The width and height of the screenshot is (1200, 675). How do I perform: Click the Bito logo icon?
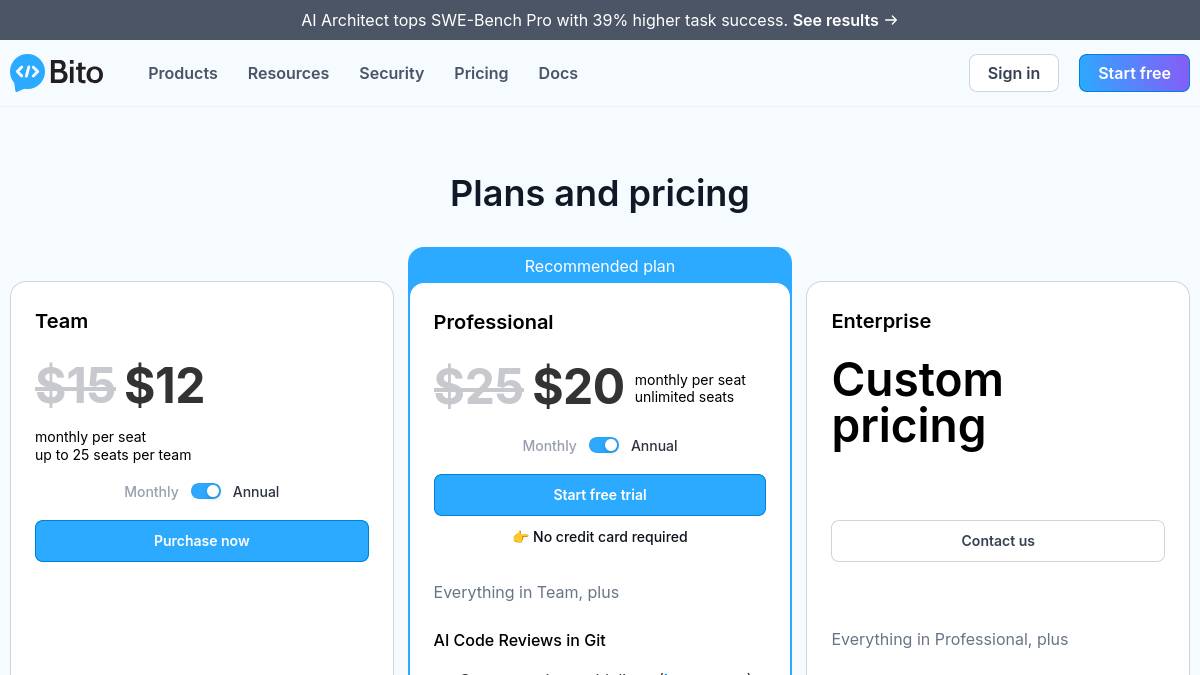(27, 73)
